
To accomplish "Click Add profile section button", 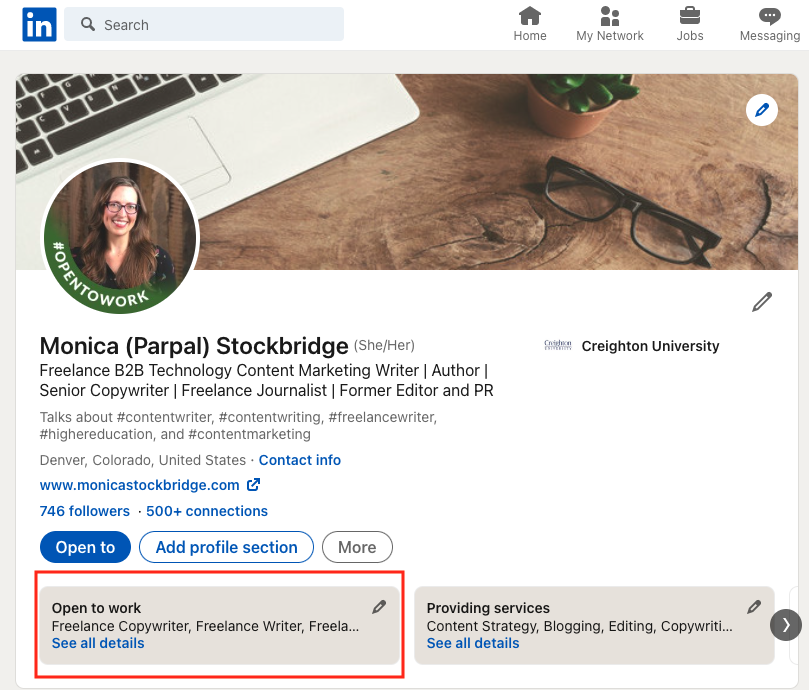I will point(226,547).
